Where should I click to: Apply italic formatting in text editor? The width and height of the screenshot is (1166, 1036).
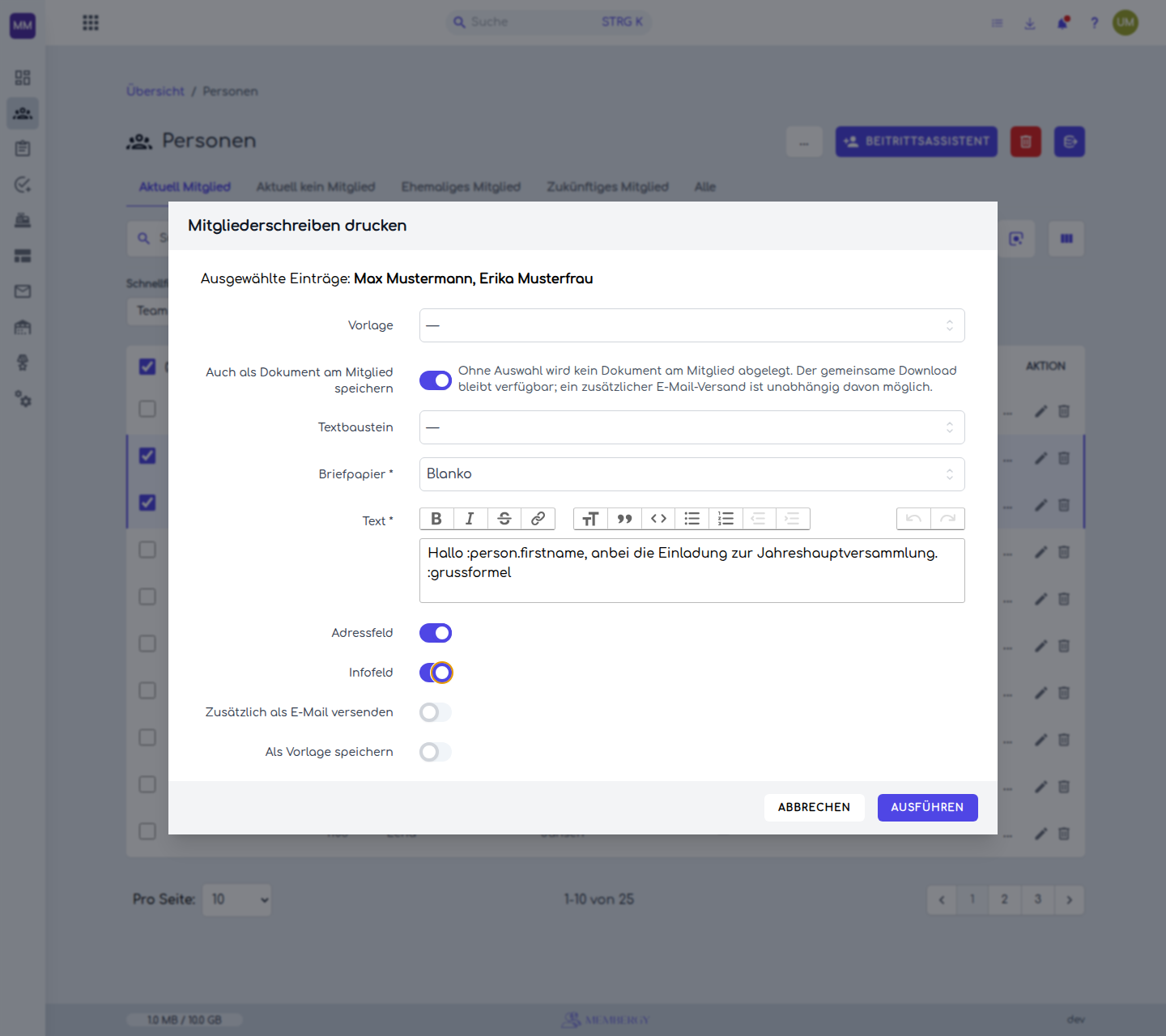tap(470, 519)
